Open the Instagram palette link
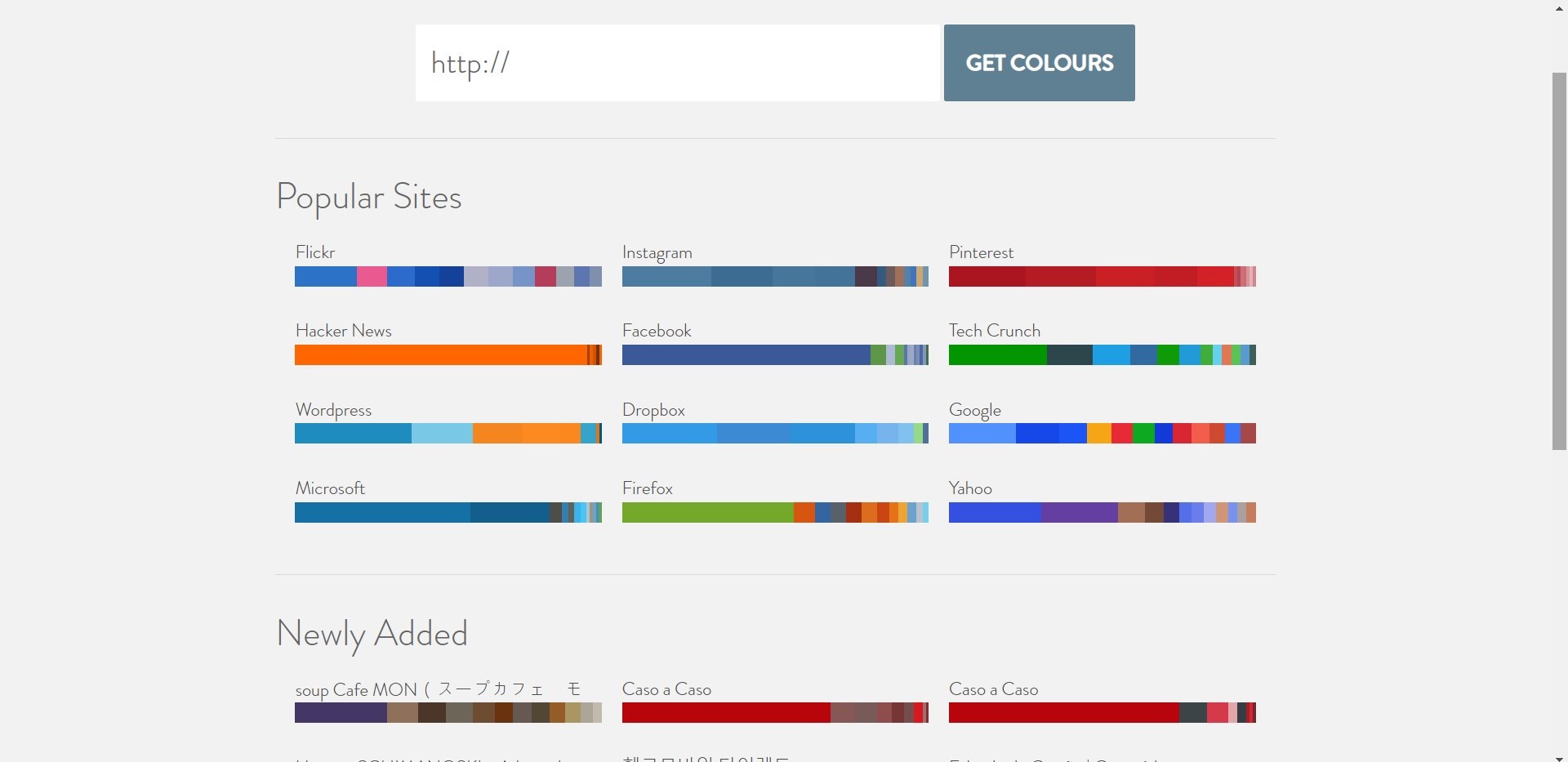The height and width of the screenshot is (762, 1568). point(657,252)
